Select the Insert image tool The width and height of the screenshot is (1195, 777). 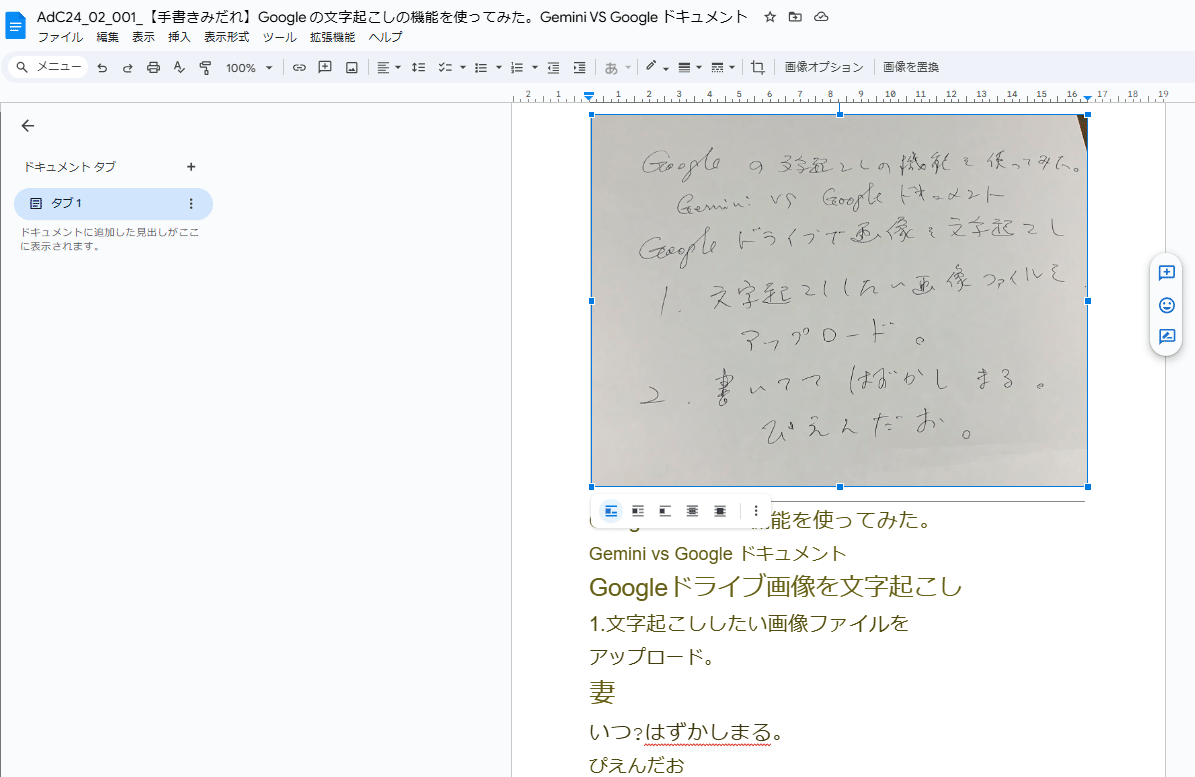point(351,67)
